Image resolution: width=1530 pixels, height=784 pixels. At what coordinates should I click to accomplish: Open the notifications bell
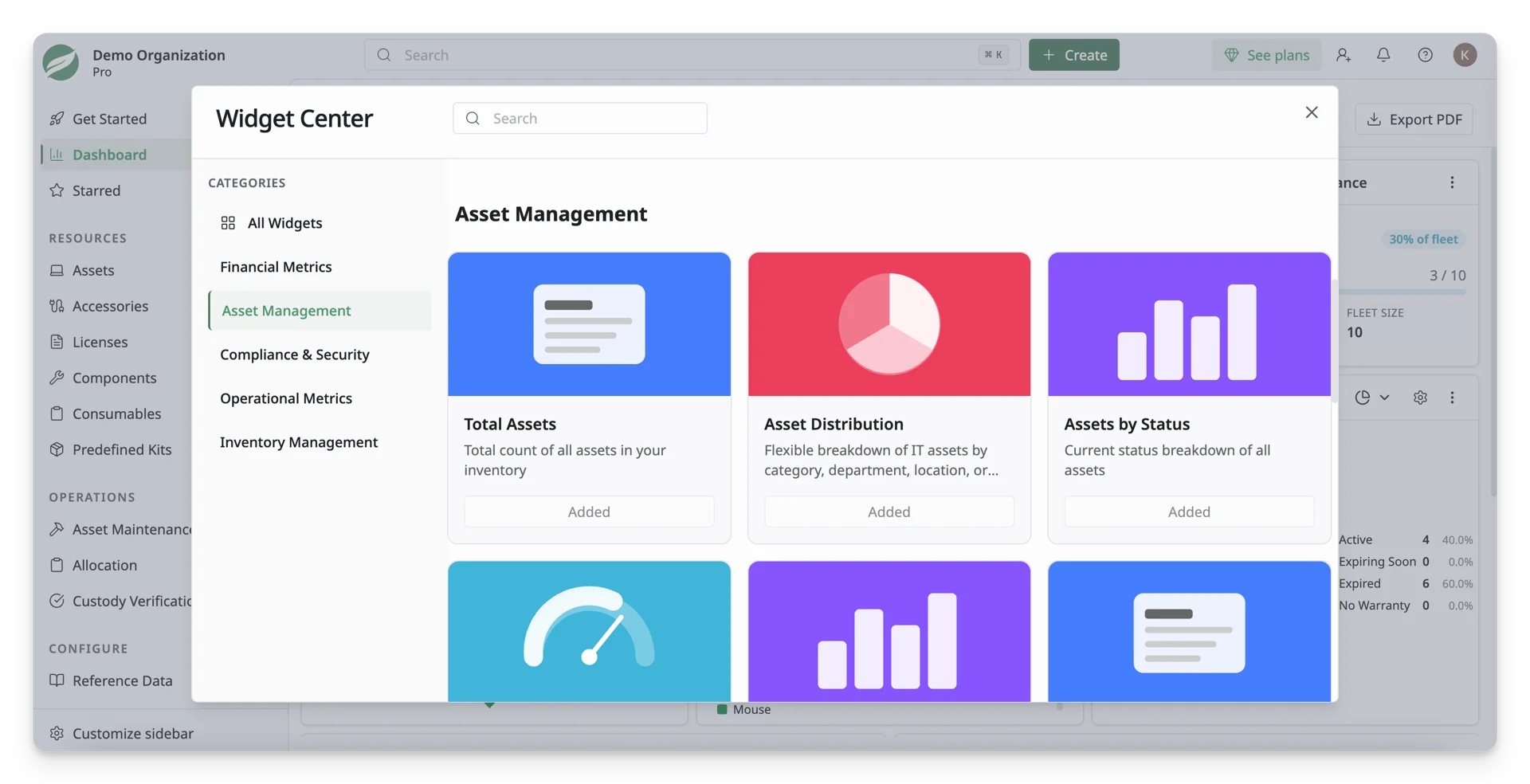click(1383, 55)
